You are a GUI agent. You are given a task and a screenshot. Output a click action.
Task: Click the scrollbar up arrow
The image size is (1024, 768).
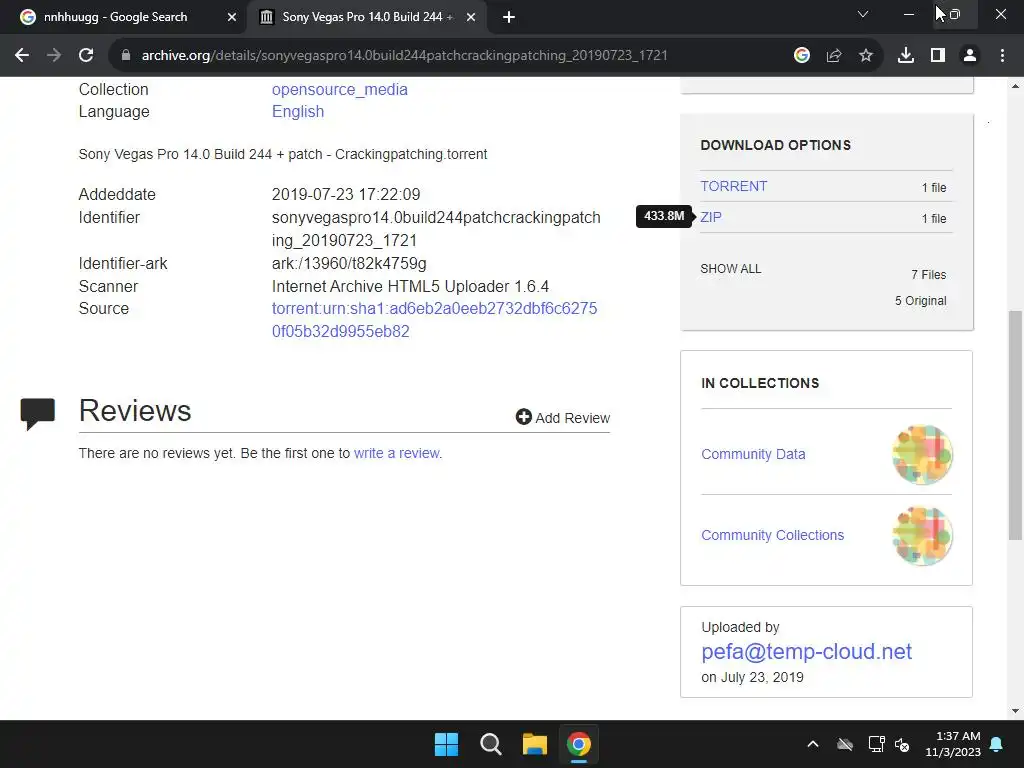coord(1015,86)
